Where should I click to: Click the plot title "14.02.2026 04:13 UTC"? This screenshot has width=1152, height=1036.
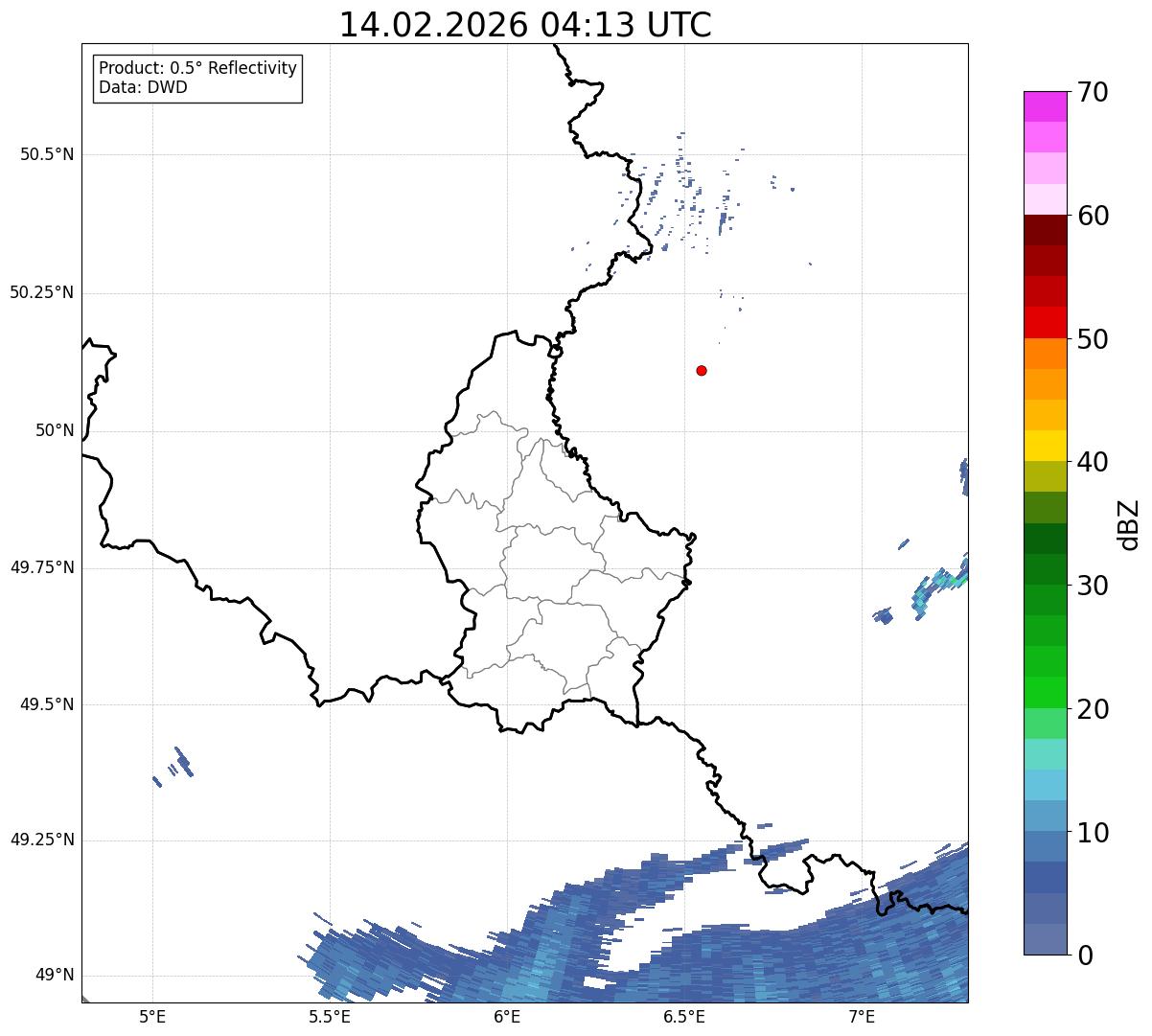click(x=525, y=25)
